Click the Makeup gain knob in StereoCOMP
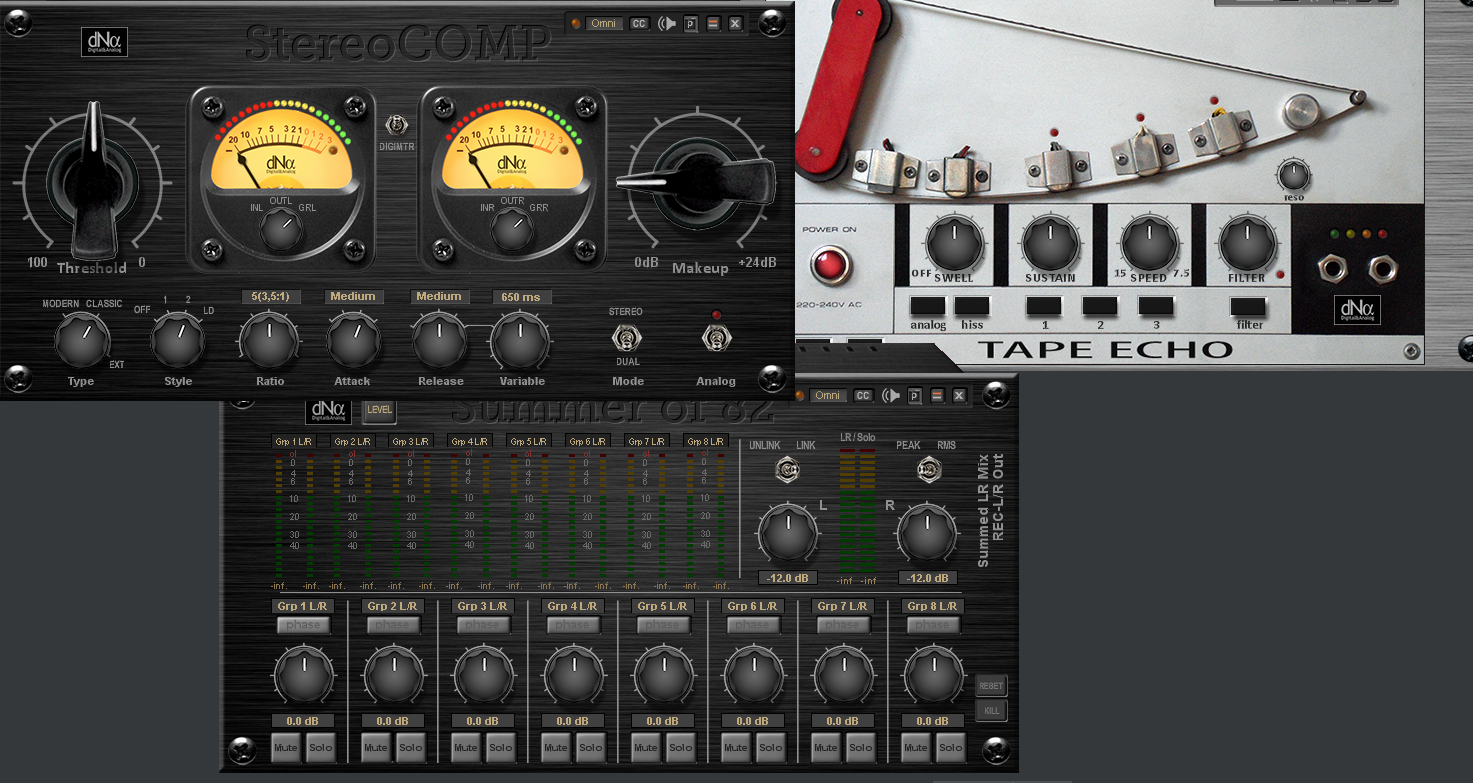1473x783 pixels. pyautogui.click(x=695, y=183)
